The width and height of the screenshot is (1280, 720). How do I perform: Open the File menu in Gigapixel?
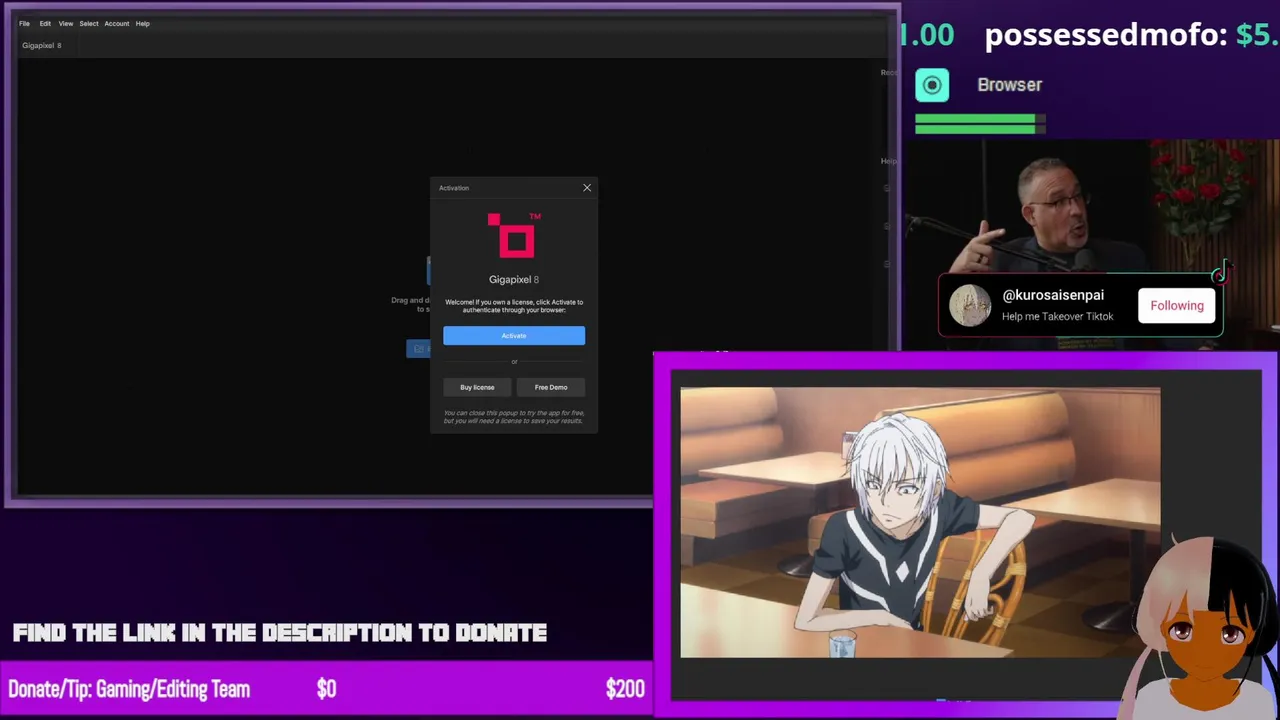click(x=24, y=23)
